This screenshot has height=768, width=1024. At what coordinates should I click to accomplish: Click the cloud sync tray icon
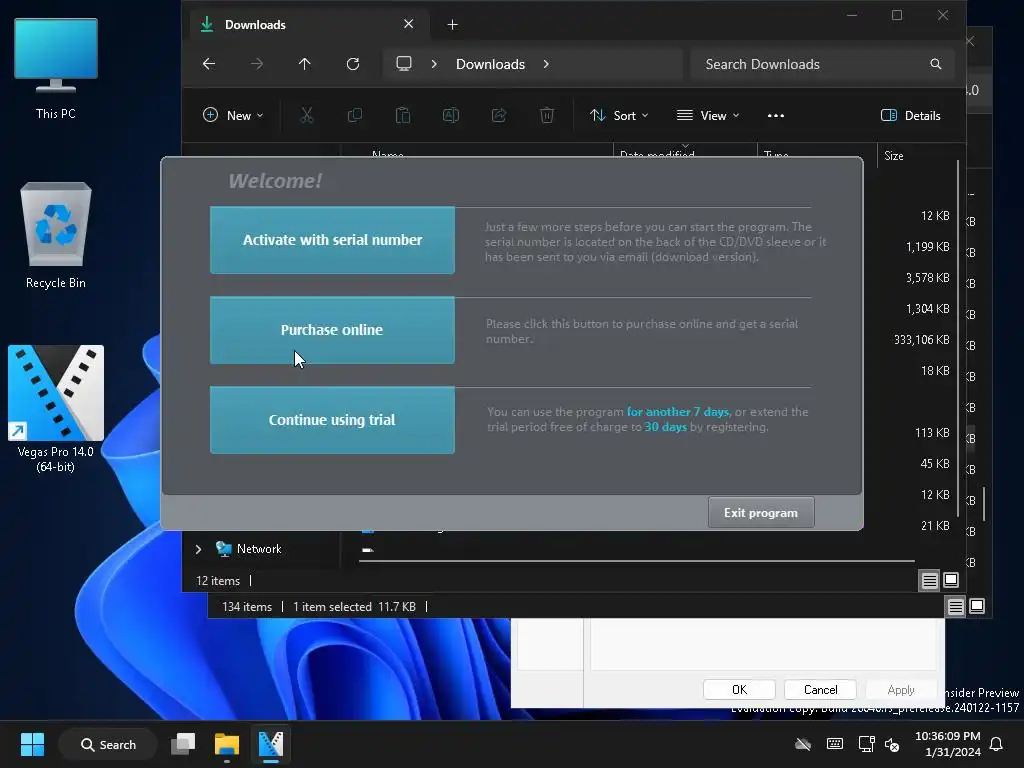pos(803,744)
